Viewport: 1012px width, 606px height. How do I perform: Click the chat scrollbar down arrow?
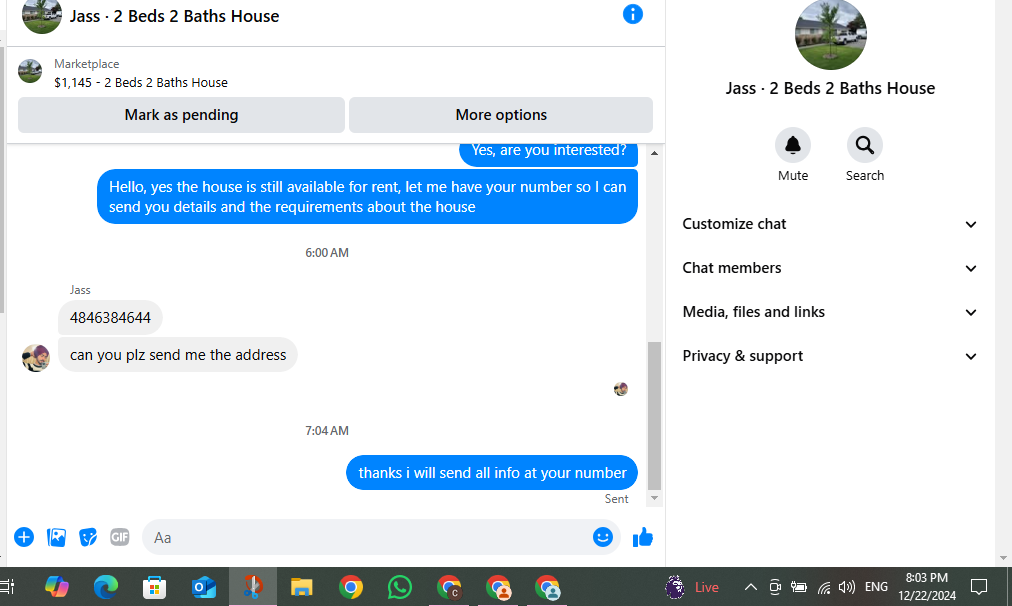[x=654, y=498]
